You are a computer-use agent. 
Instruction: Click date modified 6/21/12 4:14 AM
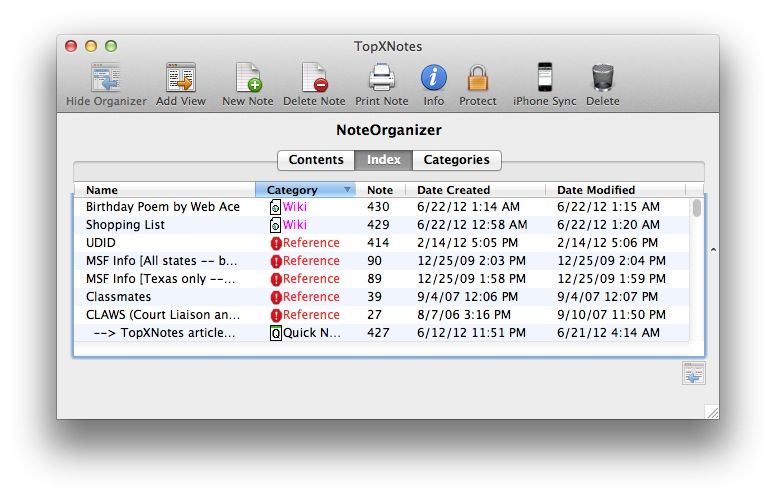click(608, 333)
